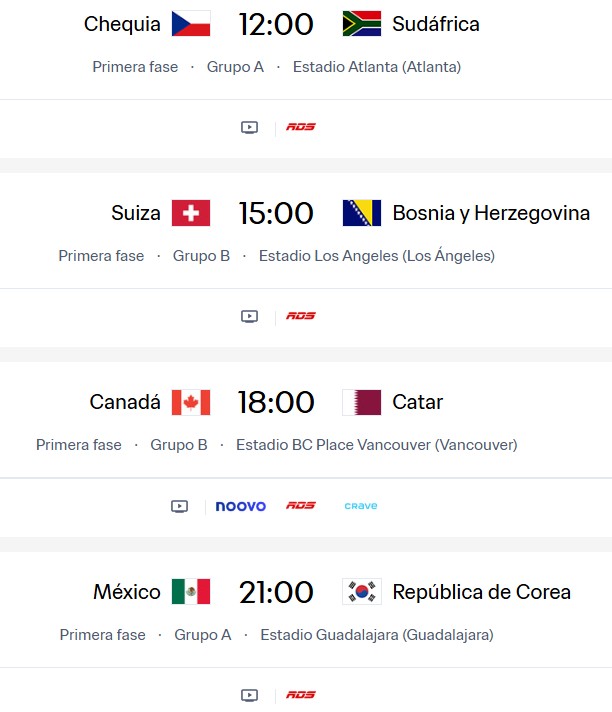Open the Chequia team link
Image resolution: width=612 pixels, height=712 pixels.
[122, 24]
